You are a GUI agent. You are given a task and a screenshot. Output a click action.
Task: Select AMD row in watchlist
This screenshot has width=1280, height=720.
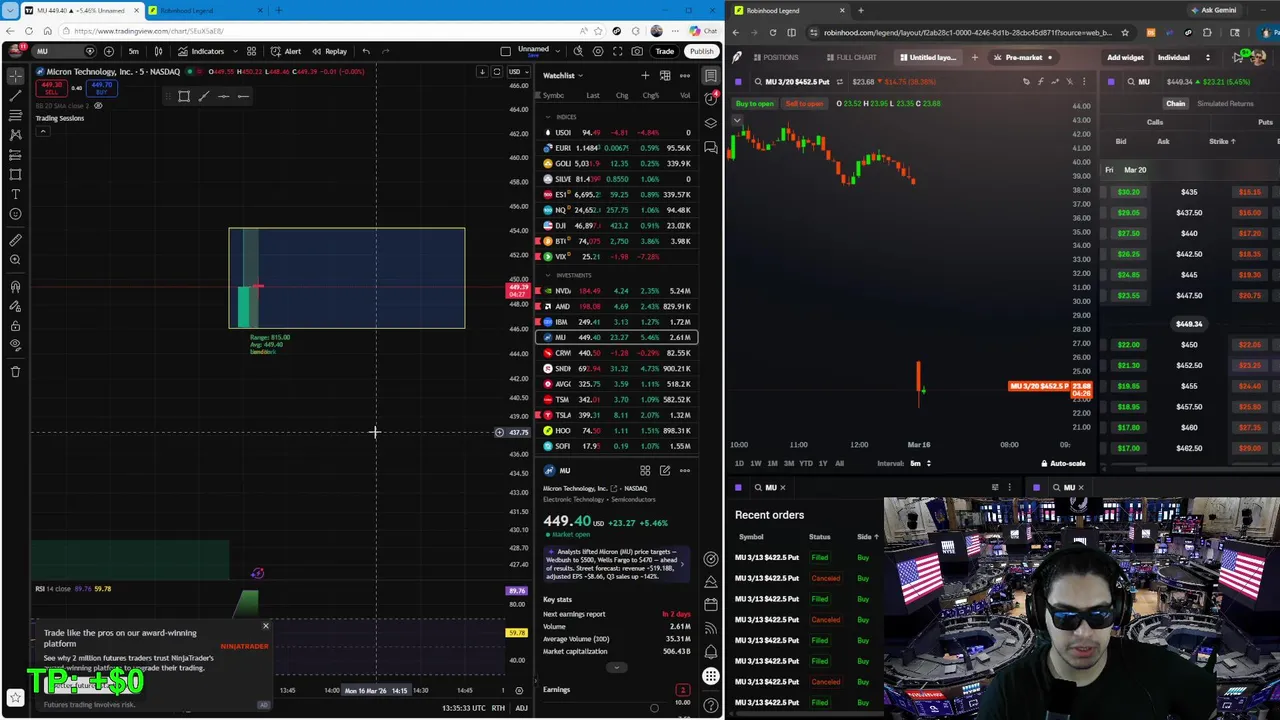(615, 306)
